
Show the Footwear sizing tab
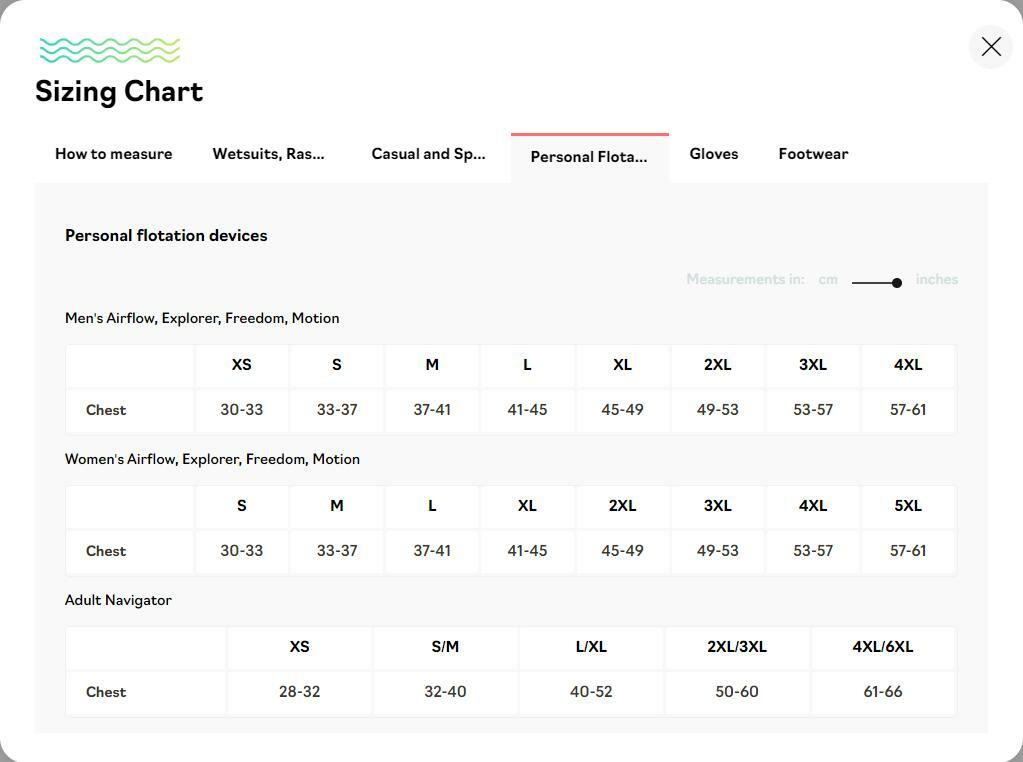point(813,154)
